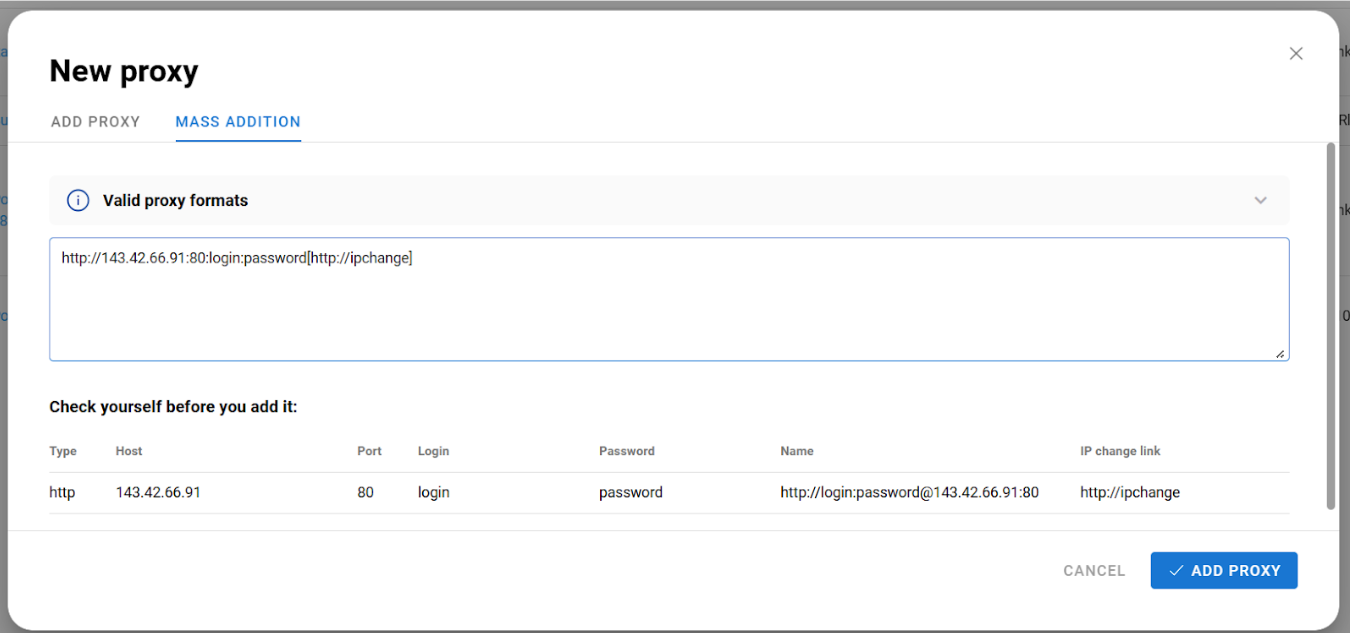Click the http://ipchange value in the table
Viewport: 1351px width, 633px height.
(x=1130, y=492)
